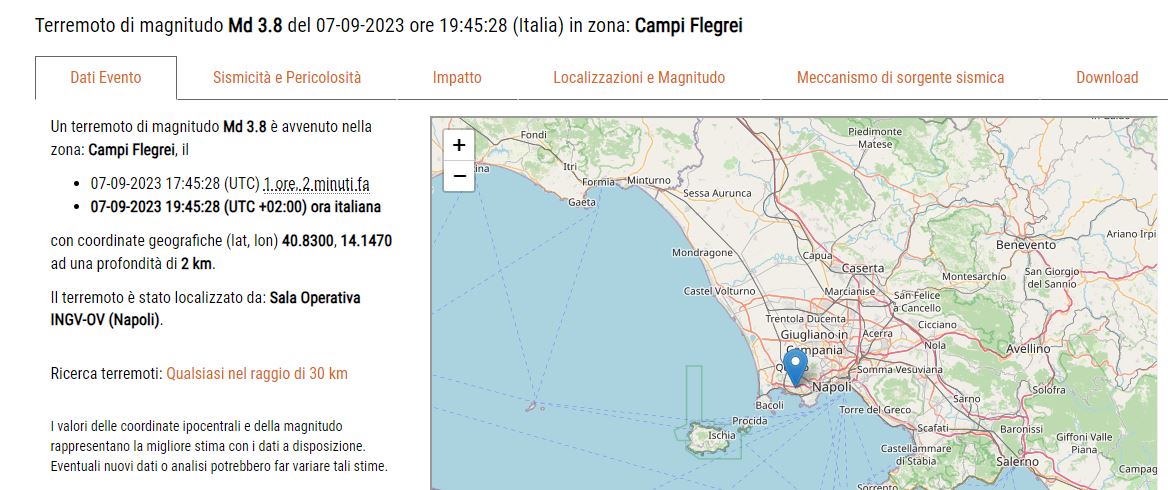Zoom out of the map
1168x490 pixels.
coord(459,176)
